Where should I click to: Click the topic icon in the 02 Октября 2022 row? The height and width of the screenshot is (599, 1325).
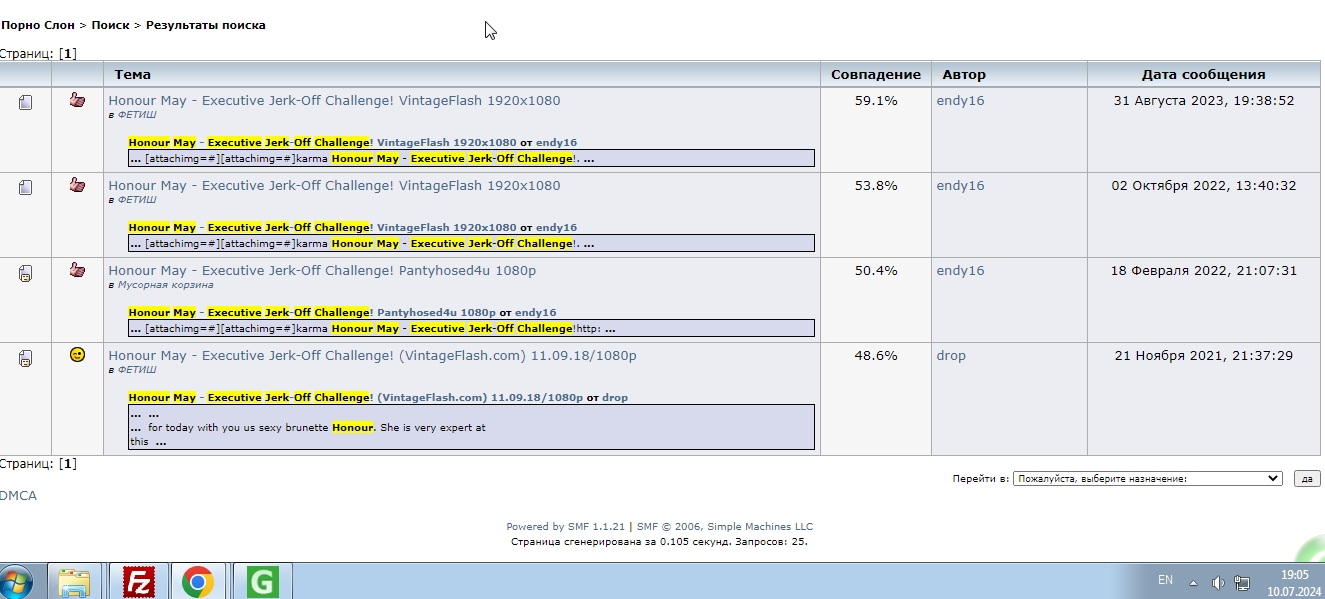(x=26, y=187)
